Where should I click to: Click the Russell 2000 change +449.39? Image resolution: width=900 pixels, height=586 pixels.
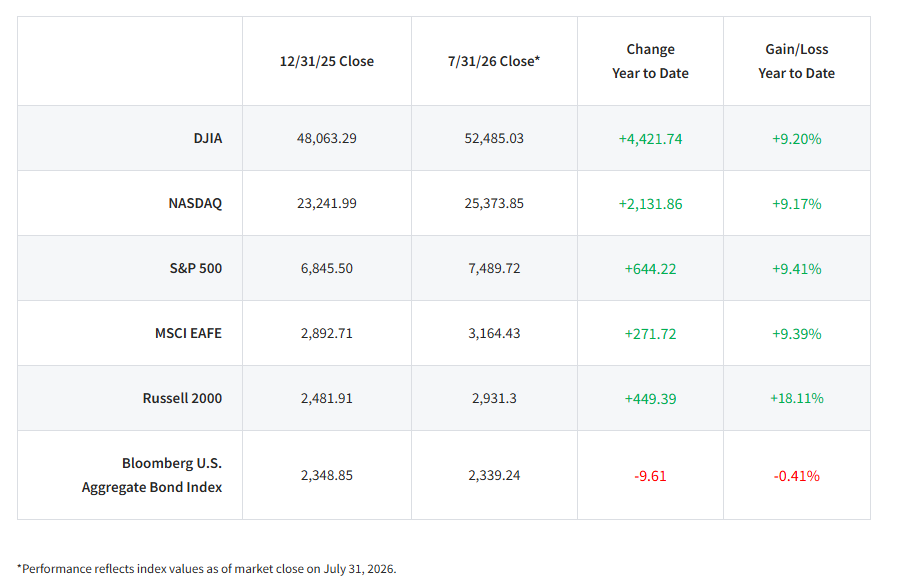pyautogui.click(x=650, y=398)
